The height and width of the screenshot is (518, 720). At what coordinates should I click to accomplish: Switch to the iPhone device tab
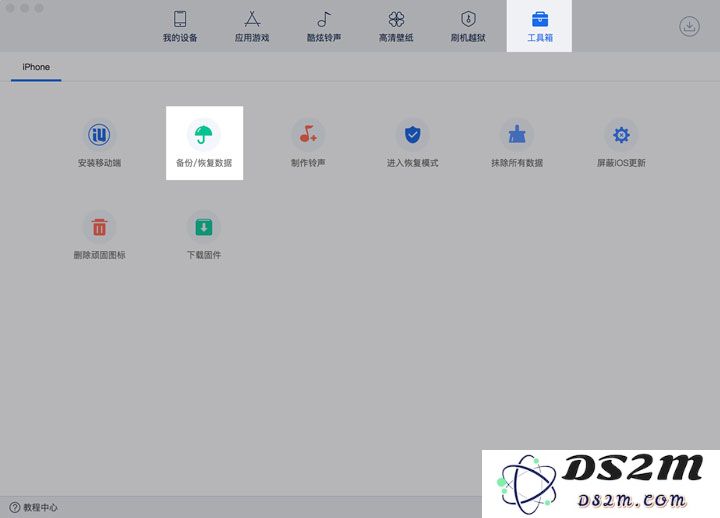pyautogui.click(x=36, y=68)
